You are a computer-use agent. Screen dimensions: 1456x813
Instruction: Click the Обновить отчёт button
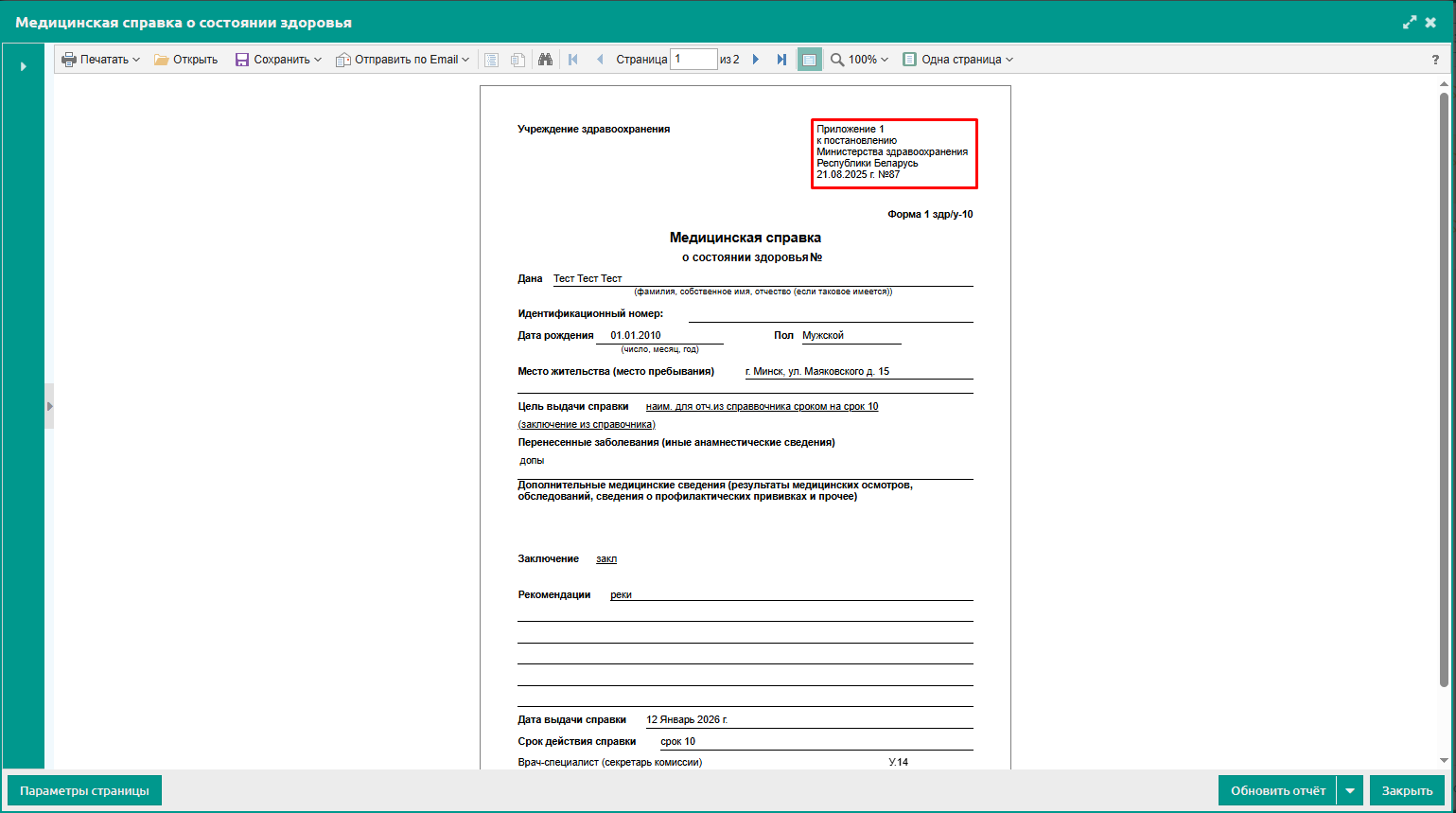click(x=1277, y=790)
